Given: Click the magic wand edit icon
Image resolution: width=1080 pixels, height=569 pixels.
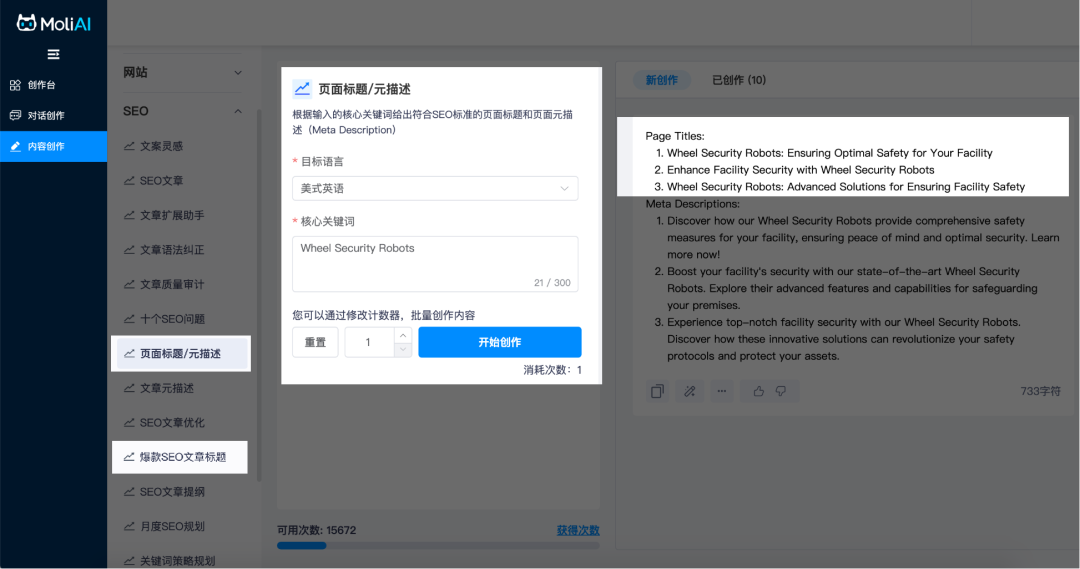Looking at the screenshot, I should pyautogui.click(x=689, y=391).
